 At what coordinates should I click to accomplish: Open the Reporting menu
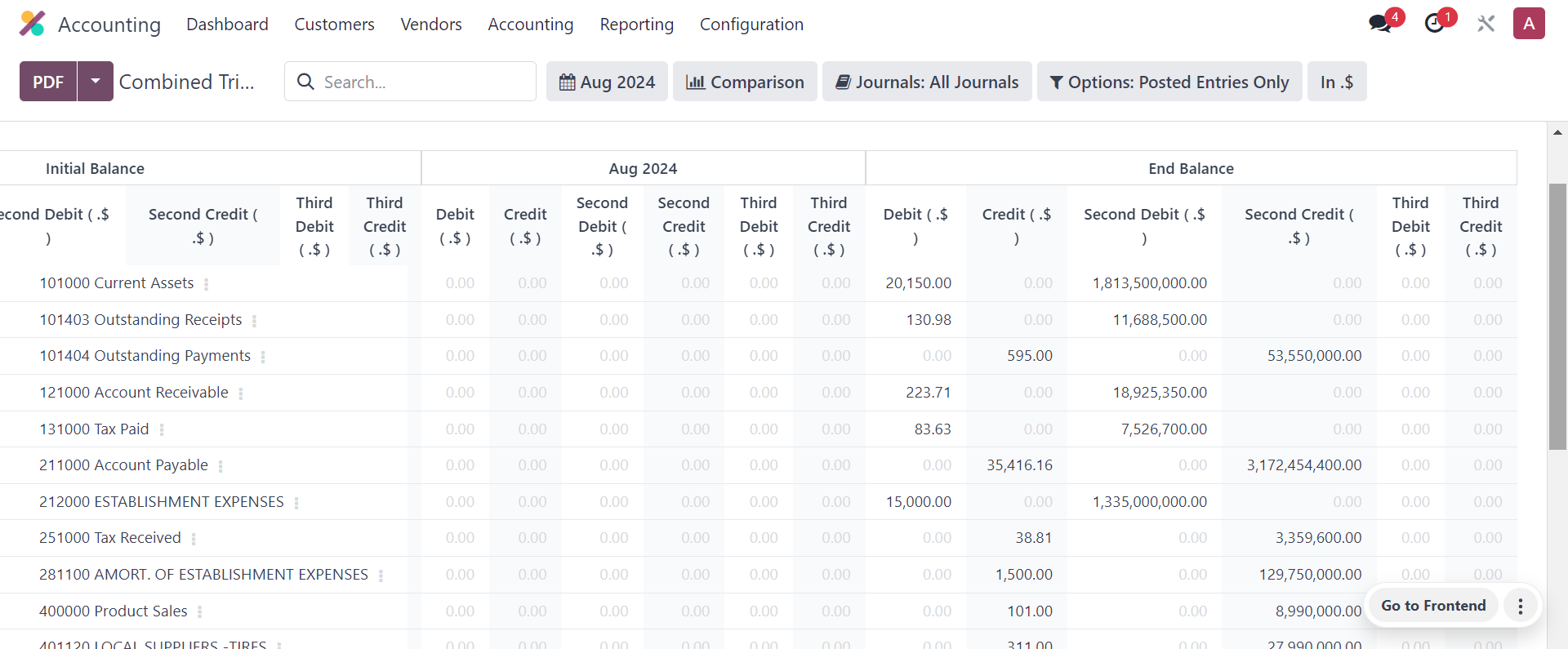(x=637, y=24)
